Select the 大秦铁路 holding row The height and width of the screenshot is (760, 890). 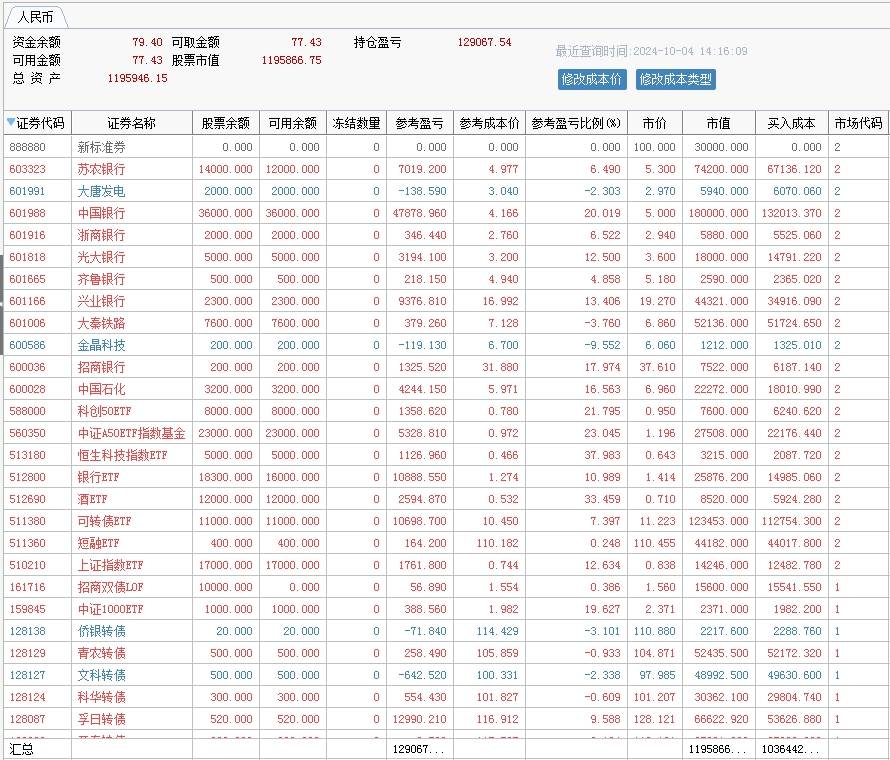pos(445,323)
